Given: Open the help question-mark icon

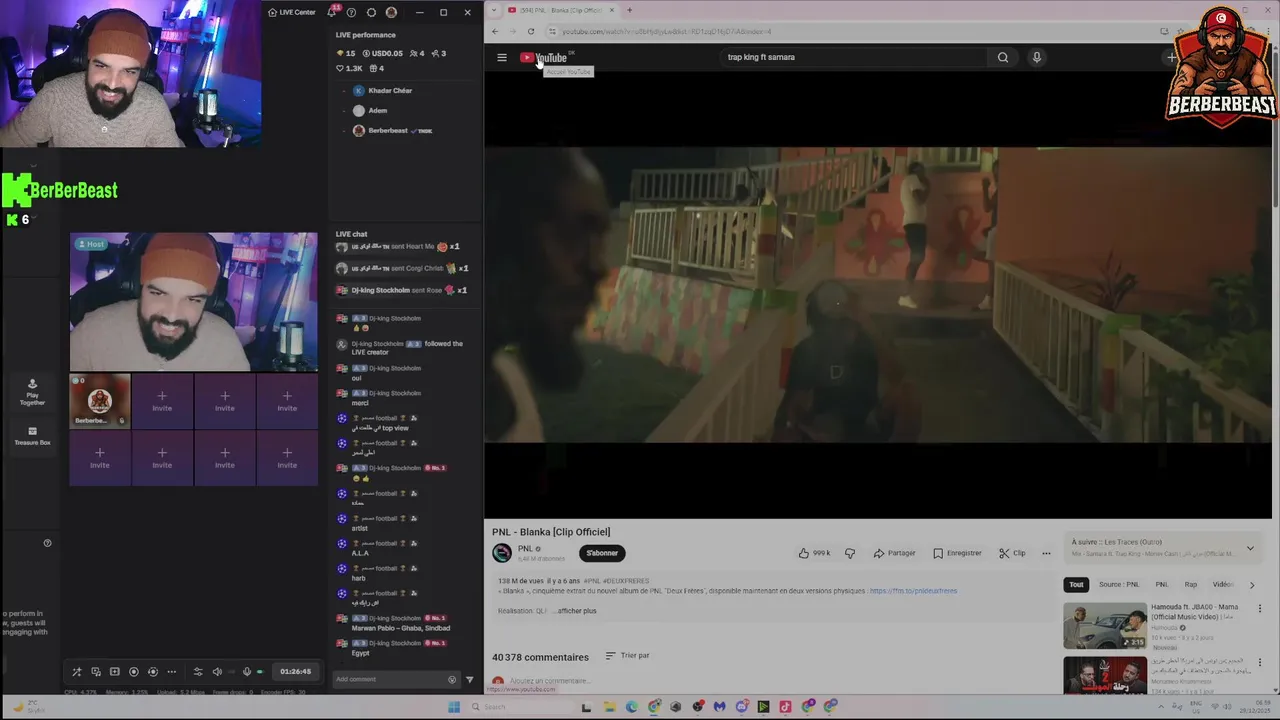Looking at the screenshot, I should click(351, 12).
